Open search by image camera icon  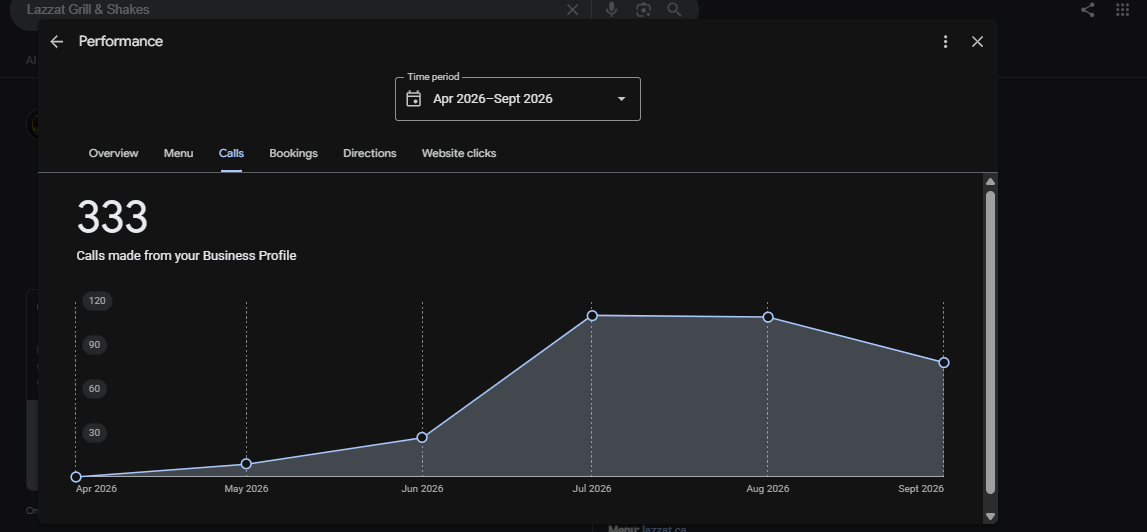click(x=643, y=10)
